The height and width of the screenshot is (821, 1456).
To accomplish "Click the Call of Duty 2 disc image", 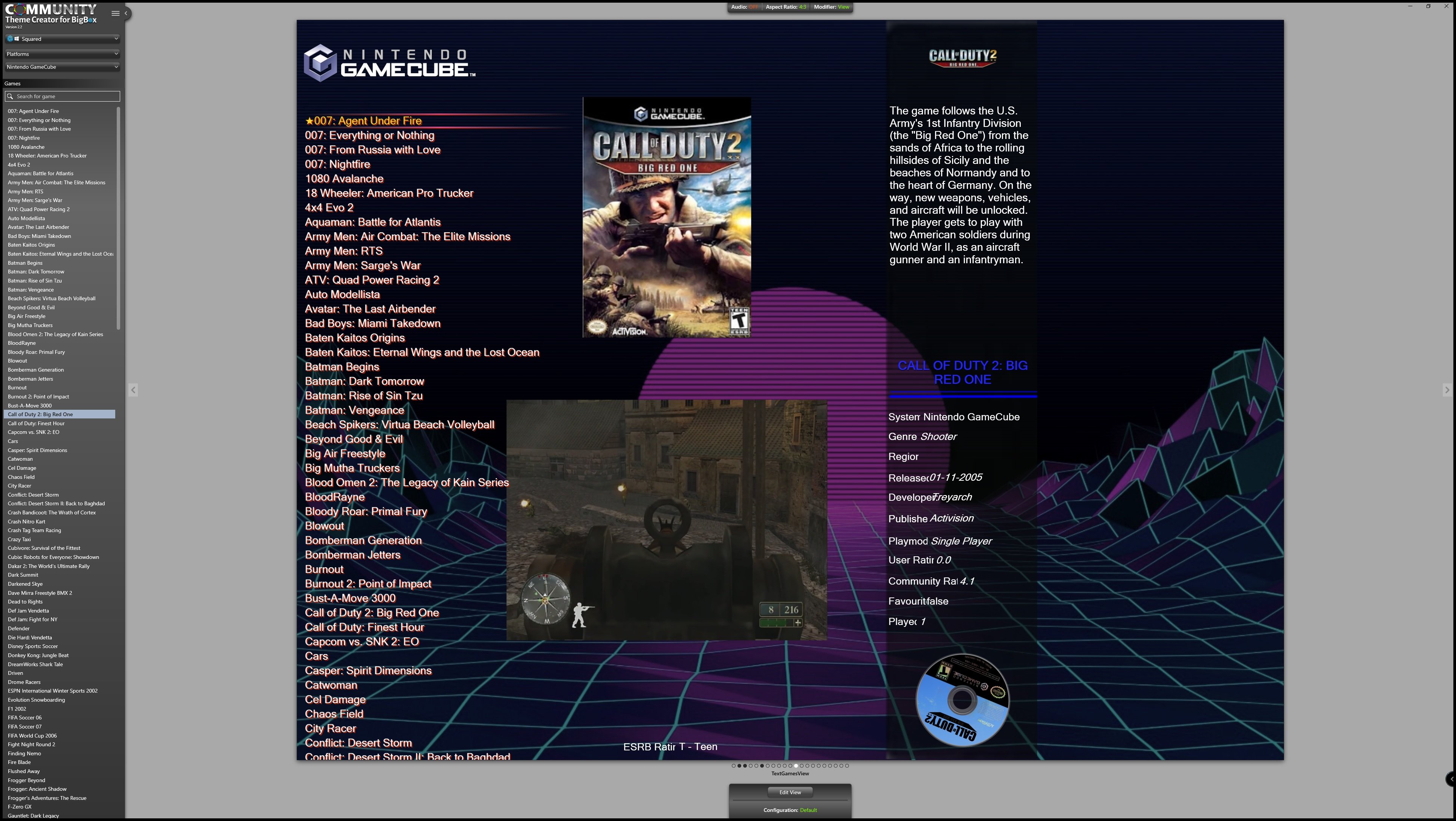I will pos(962,701).
